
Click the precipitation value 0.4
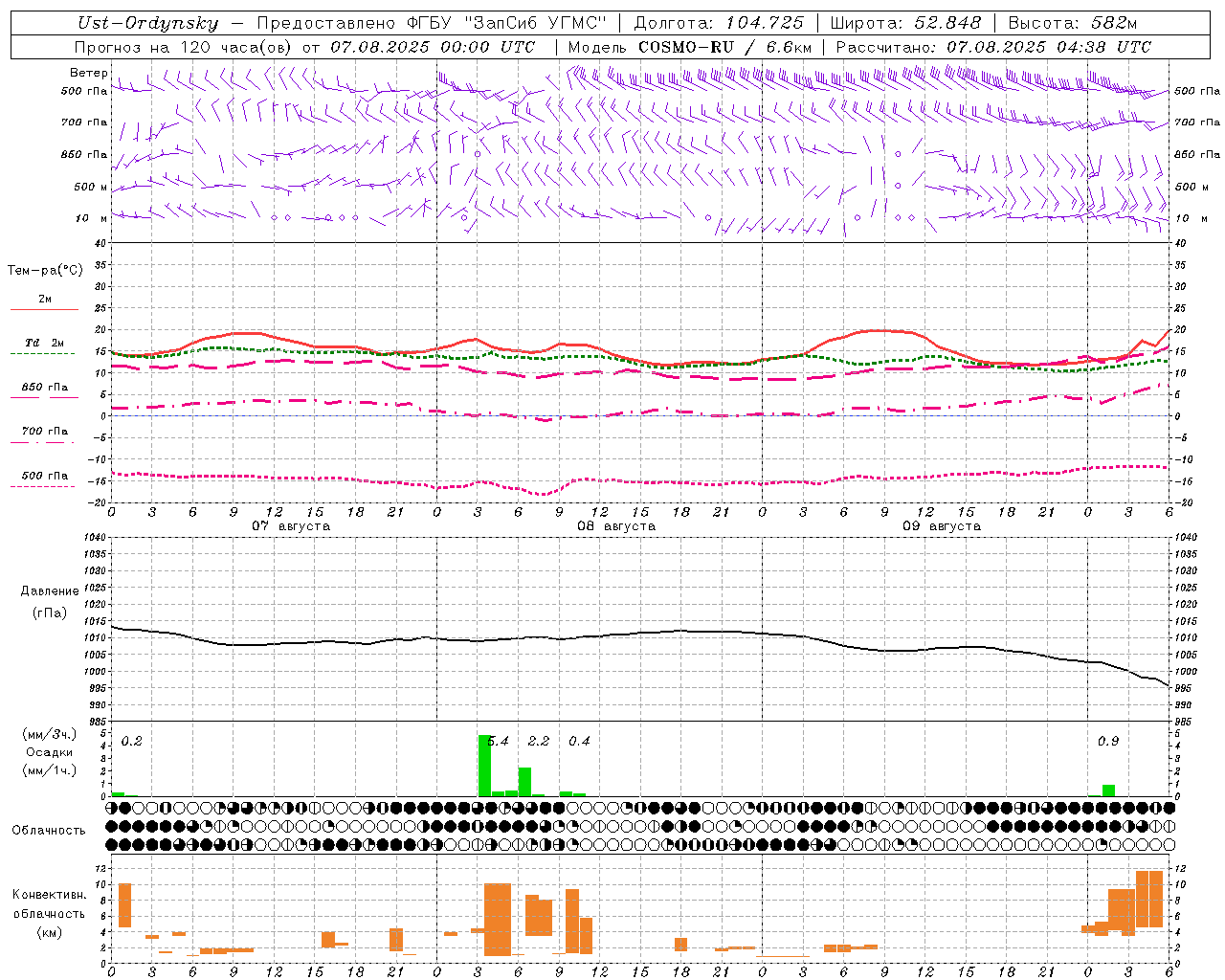click(579, 741)
